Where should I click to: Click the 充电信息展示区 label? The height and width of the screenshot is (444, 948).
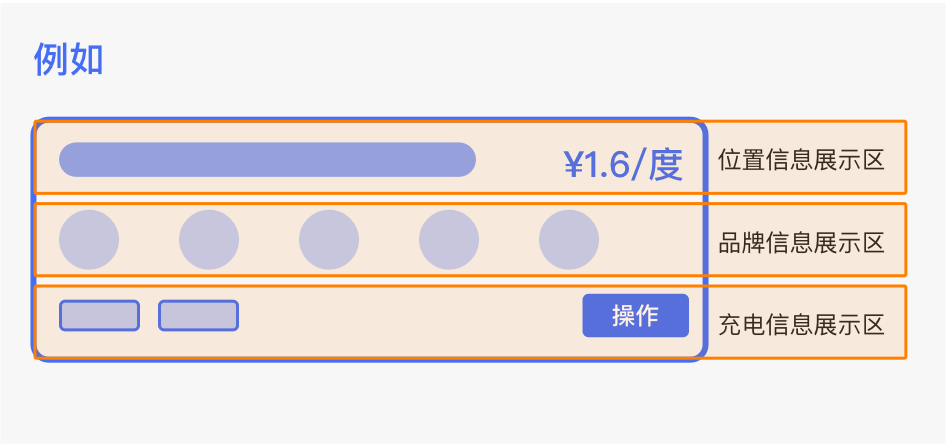(x=801, y=324)
